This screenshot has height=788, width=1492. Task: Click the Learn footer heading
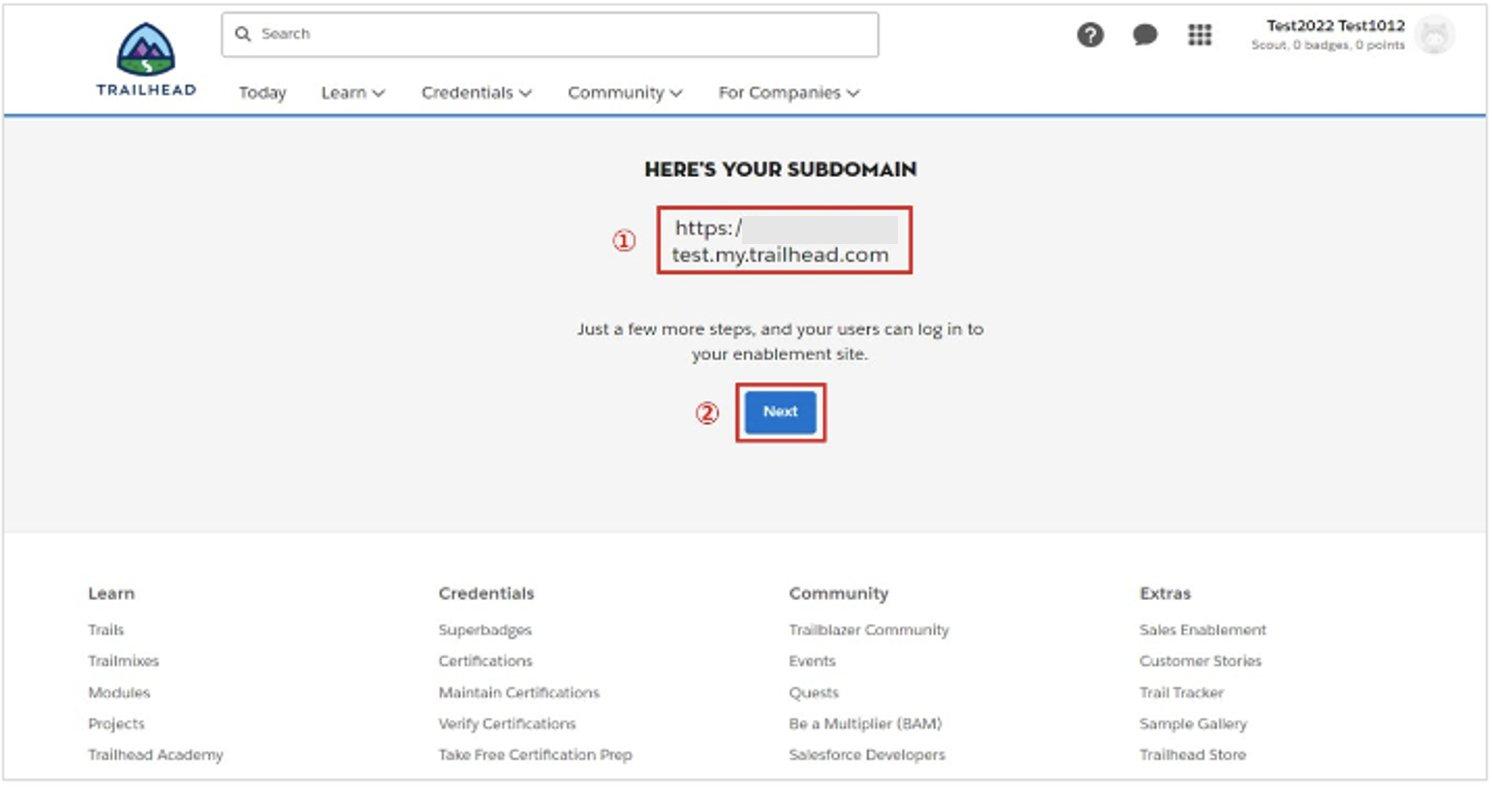point(111,593)
